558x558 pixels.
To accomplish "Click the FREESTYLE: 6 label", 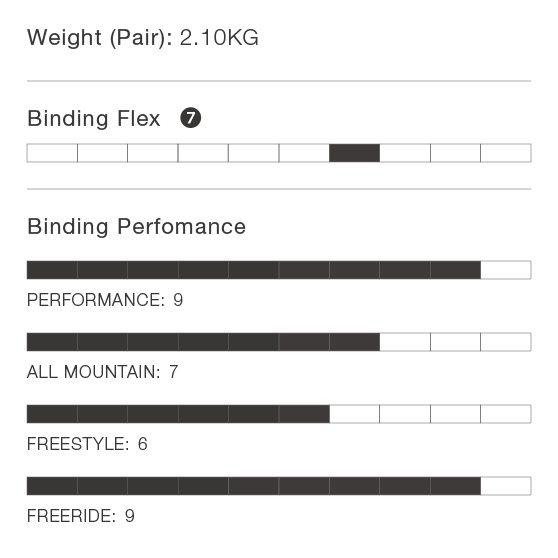I will click(87, 444).
